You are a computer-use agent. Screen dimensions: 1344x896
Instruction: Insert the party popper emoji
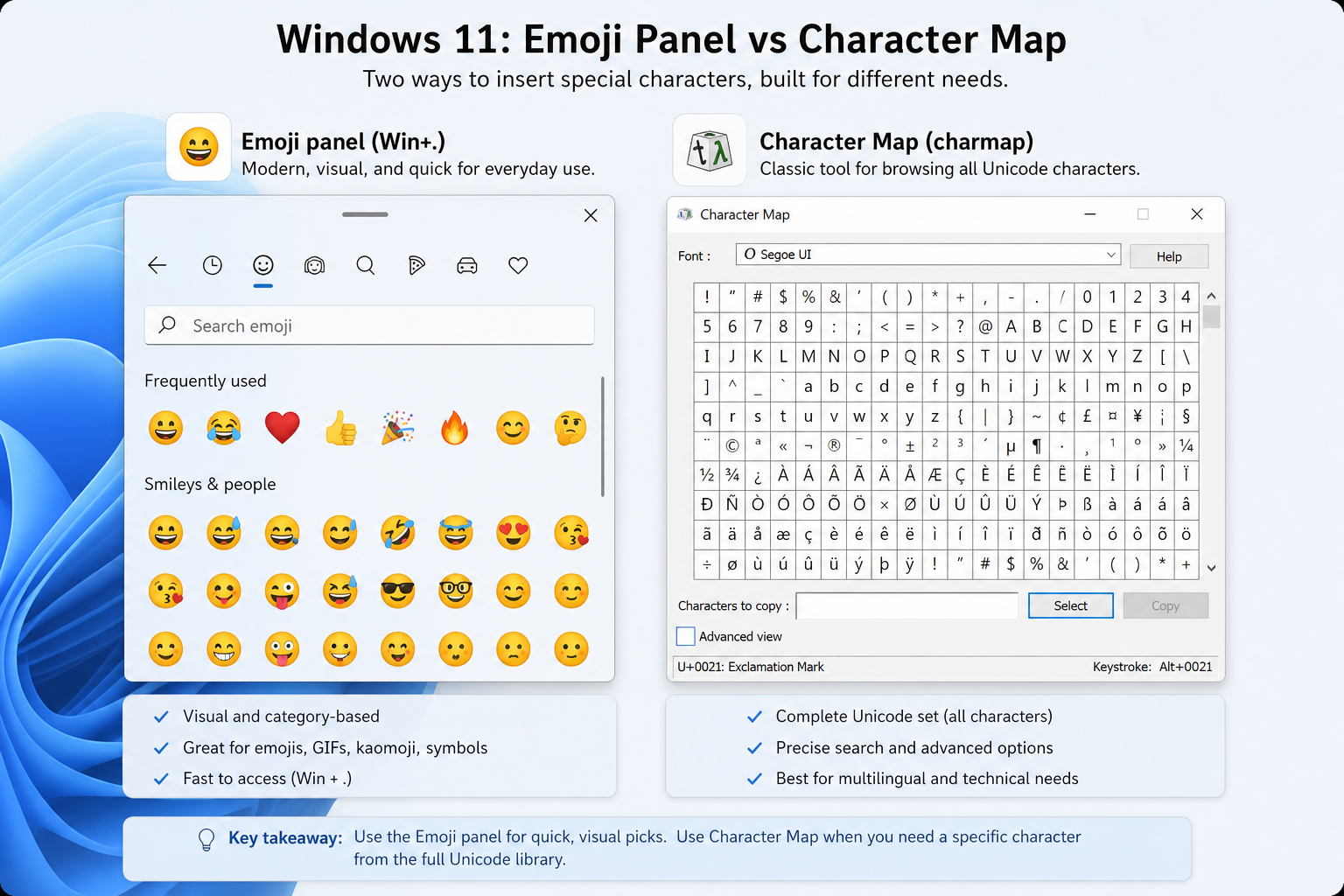pyautogui.click(x=397, y=428)
